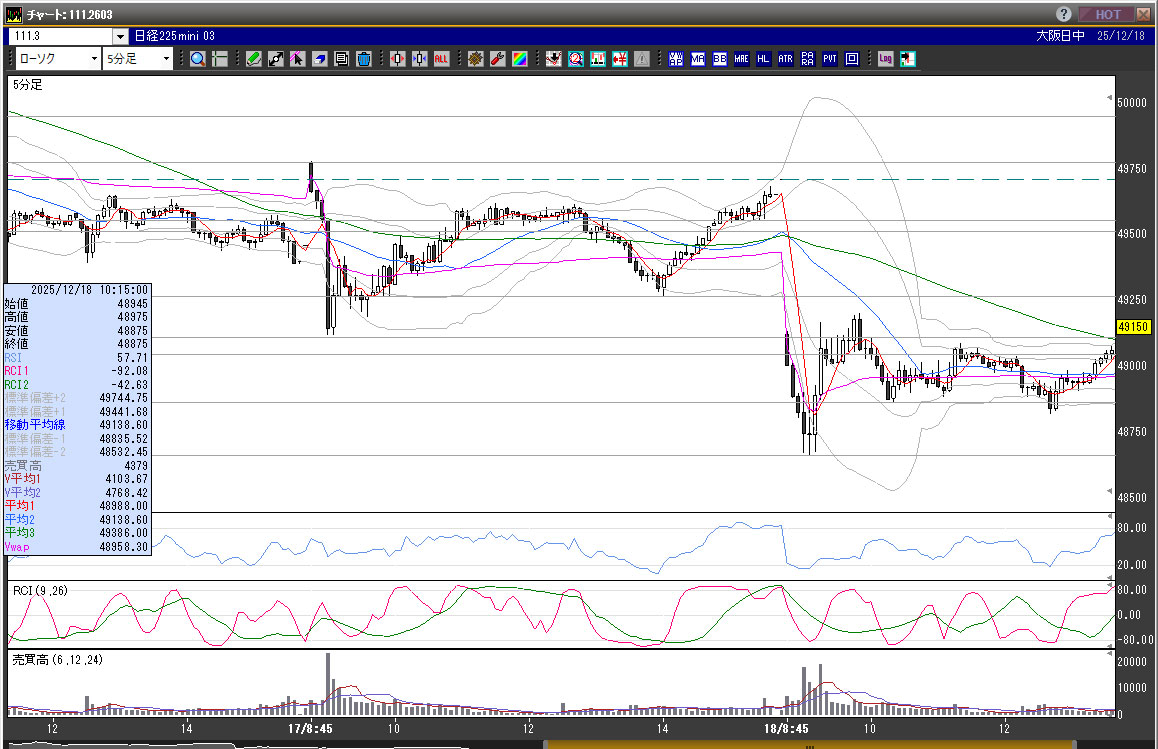Click the red ALL candles icon
The image size is (1158, 749).
click(441, 59)
